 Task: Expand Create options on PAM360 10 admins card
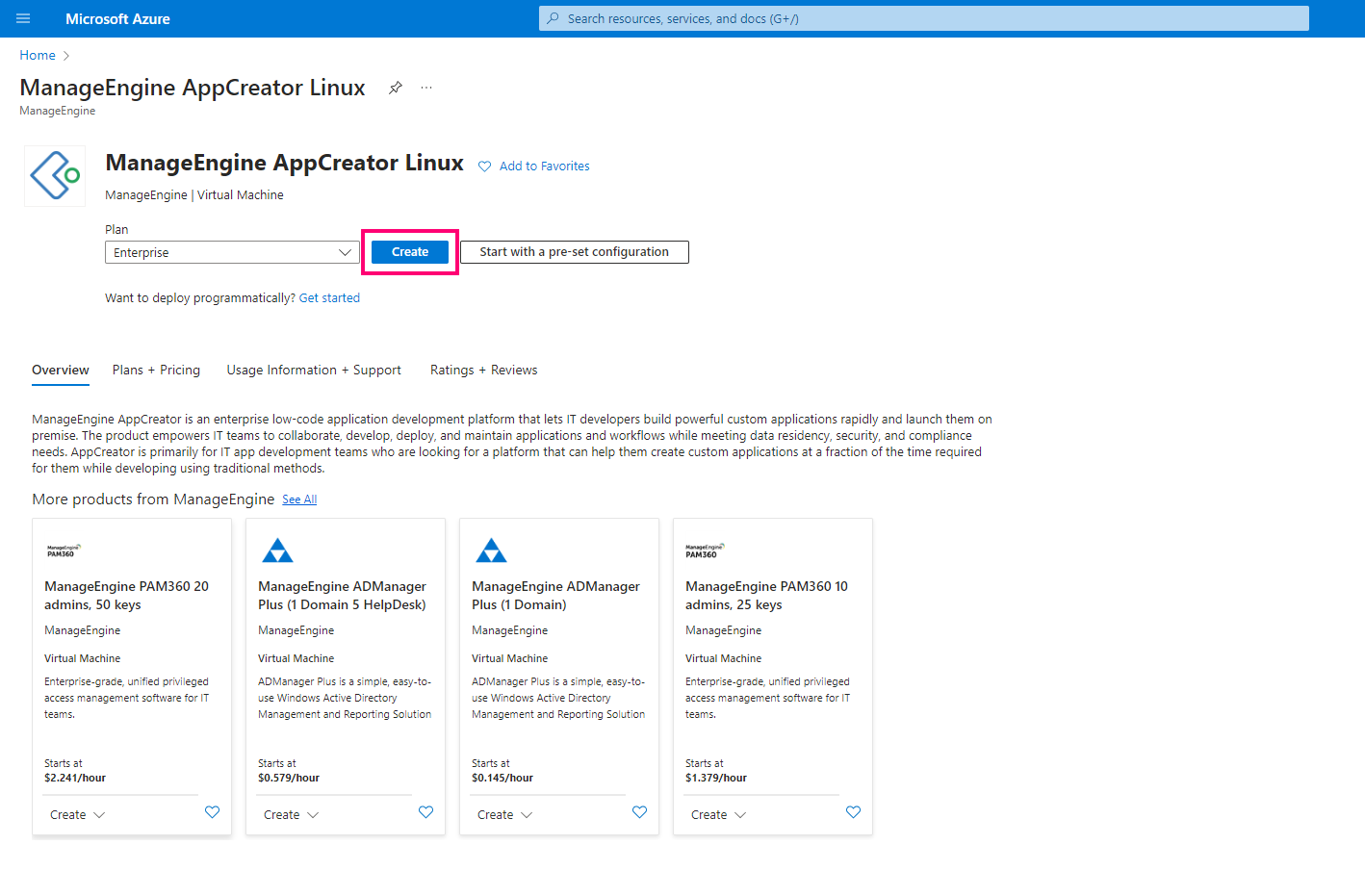click(x=717, y=813)
